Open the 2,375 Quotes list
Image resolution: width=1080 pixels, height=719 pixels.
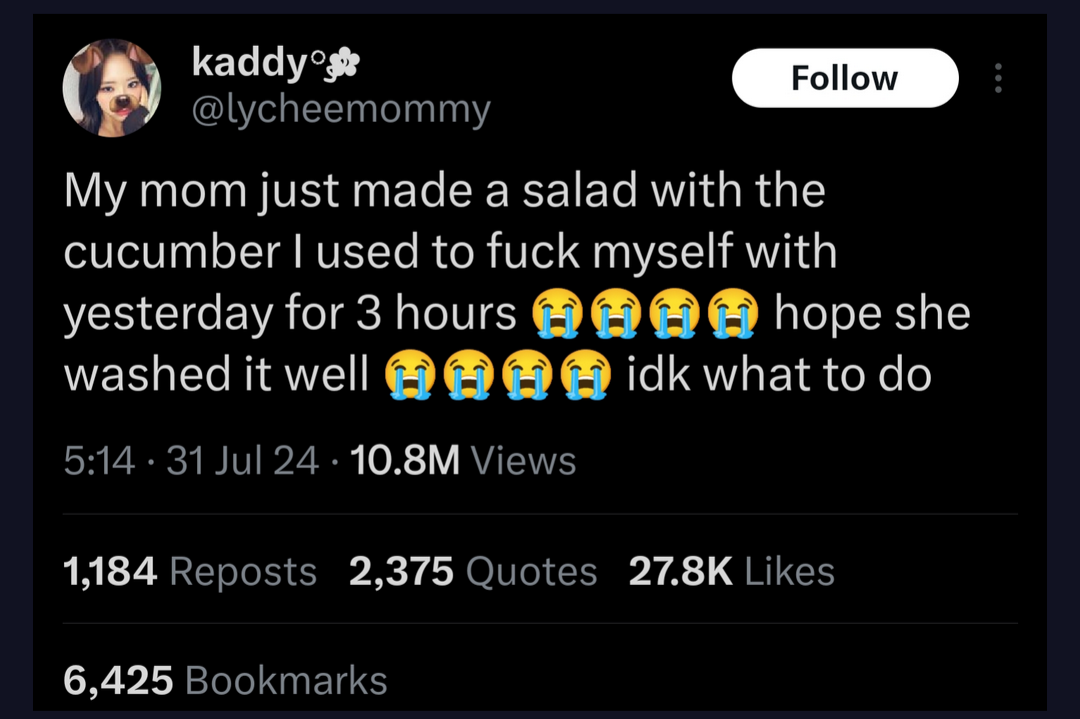click(473, 572)
